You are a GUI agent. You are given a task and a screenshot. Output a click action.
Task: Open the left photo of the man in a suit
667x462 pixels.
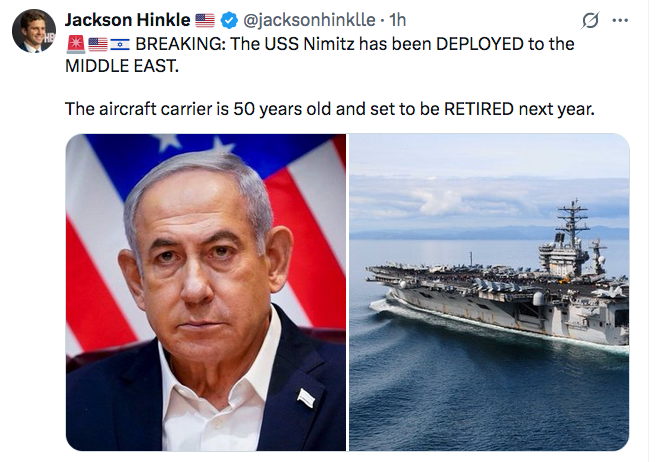click(x=205, y=292)
